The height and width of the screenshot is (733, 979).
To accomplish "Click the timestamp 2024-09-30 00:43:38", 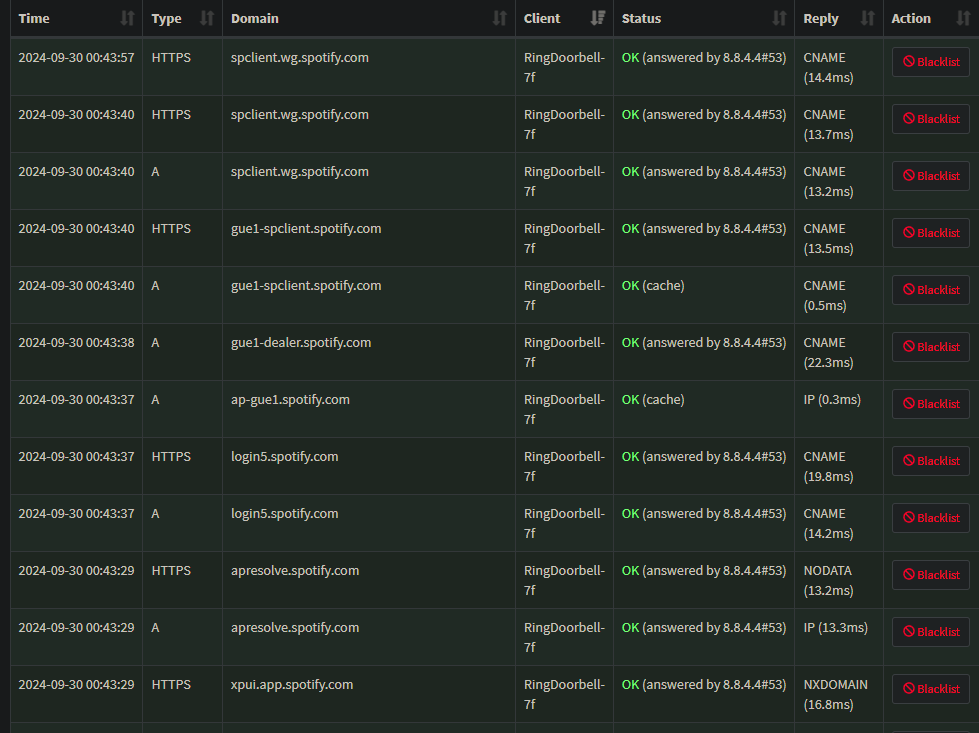I will coord(76,343).
